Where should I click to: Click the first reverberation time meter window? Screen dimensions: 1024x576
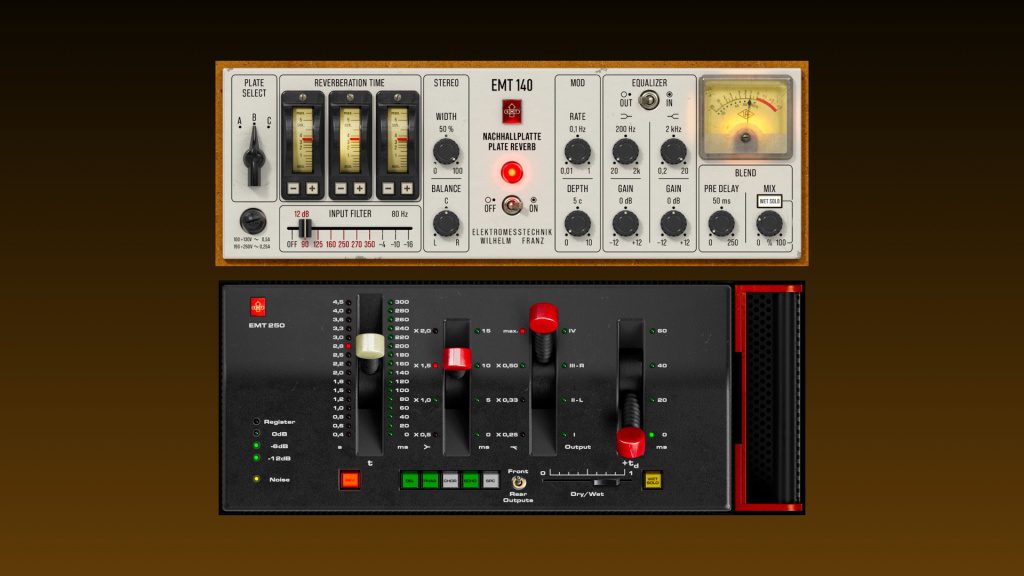(x=302, y=140)
